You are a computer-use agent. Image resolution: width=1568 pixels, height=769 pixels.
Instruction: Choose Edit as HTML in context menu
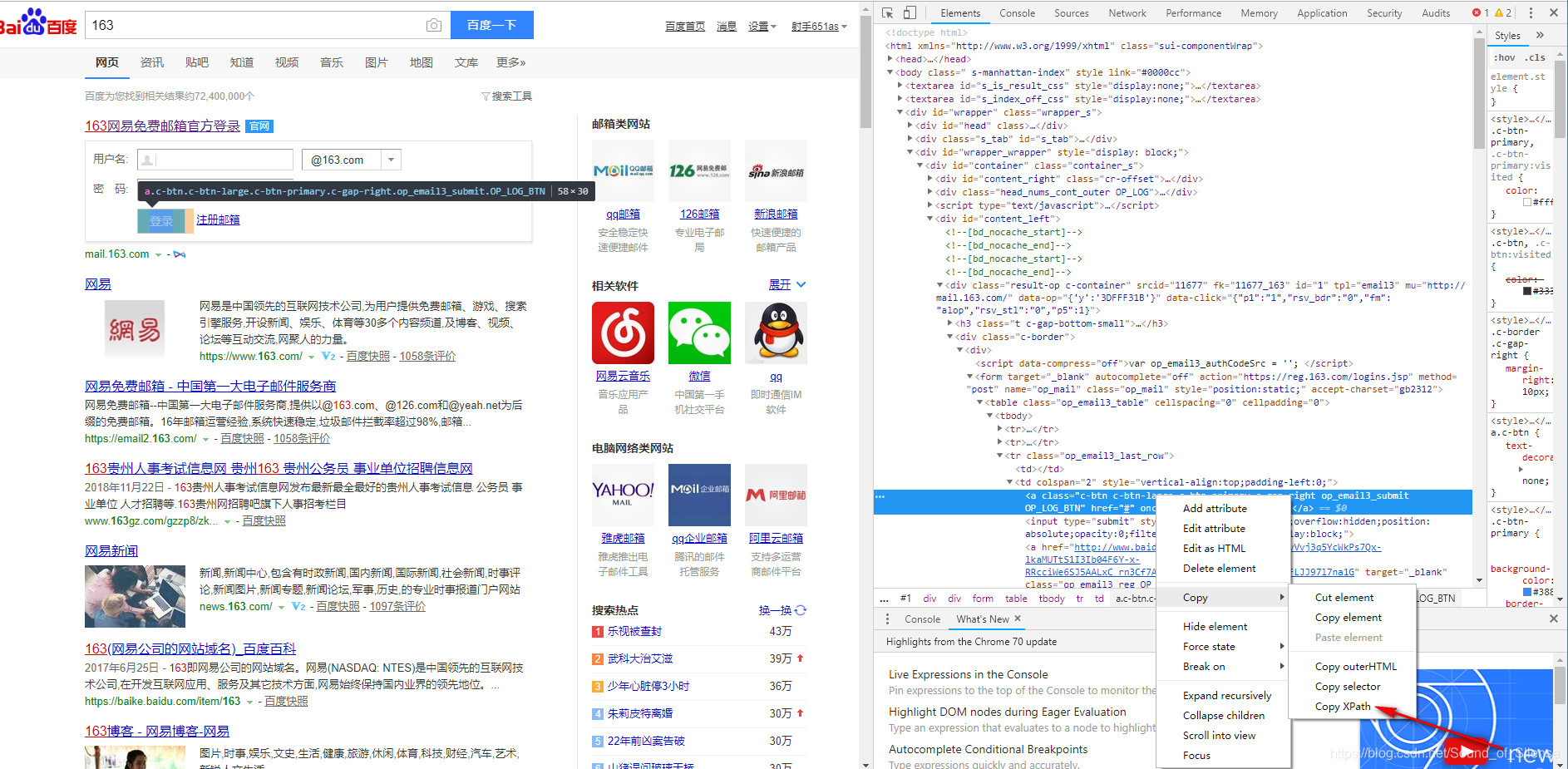coord(1214,549)
